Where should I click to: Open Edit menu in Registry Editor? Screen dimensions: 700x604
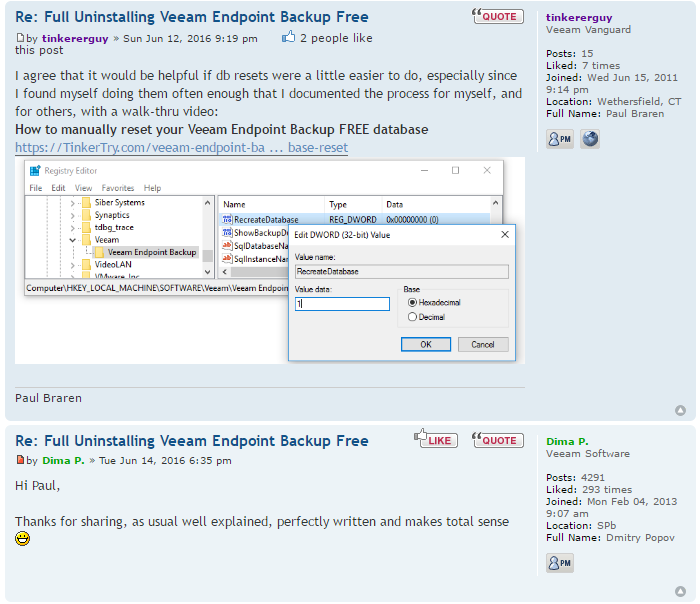tap(58, 188)
